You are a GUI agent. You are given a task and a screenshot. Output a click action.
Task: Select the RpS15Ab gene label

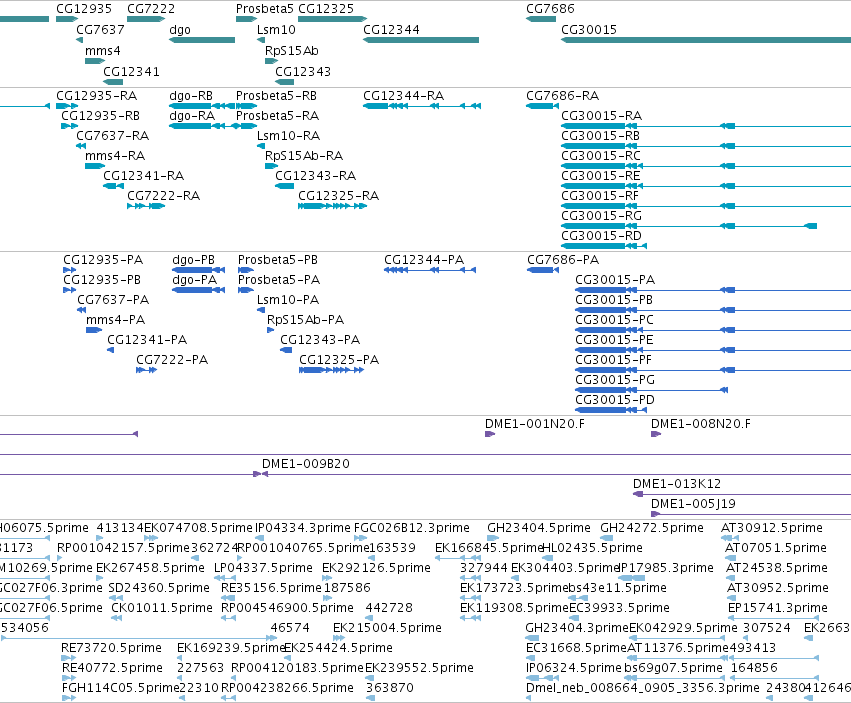tap(291, 51)
